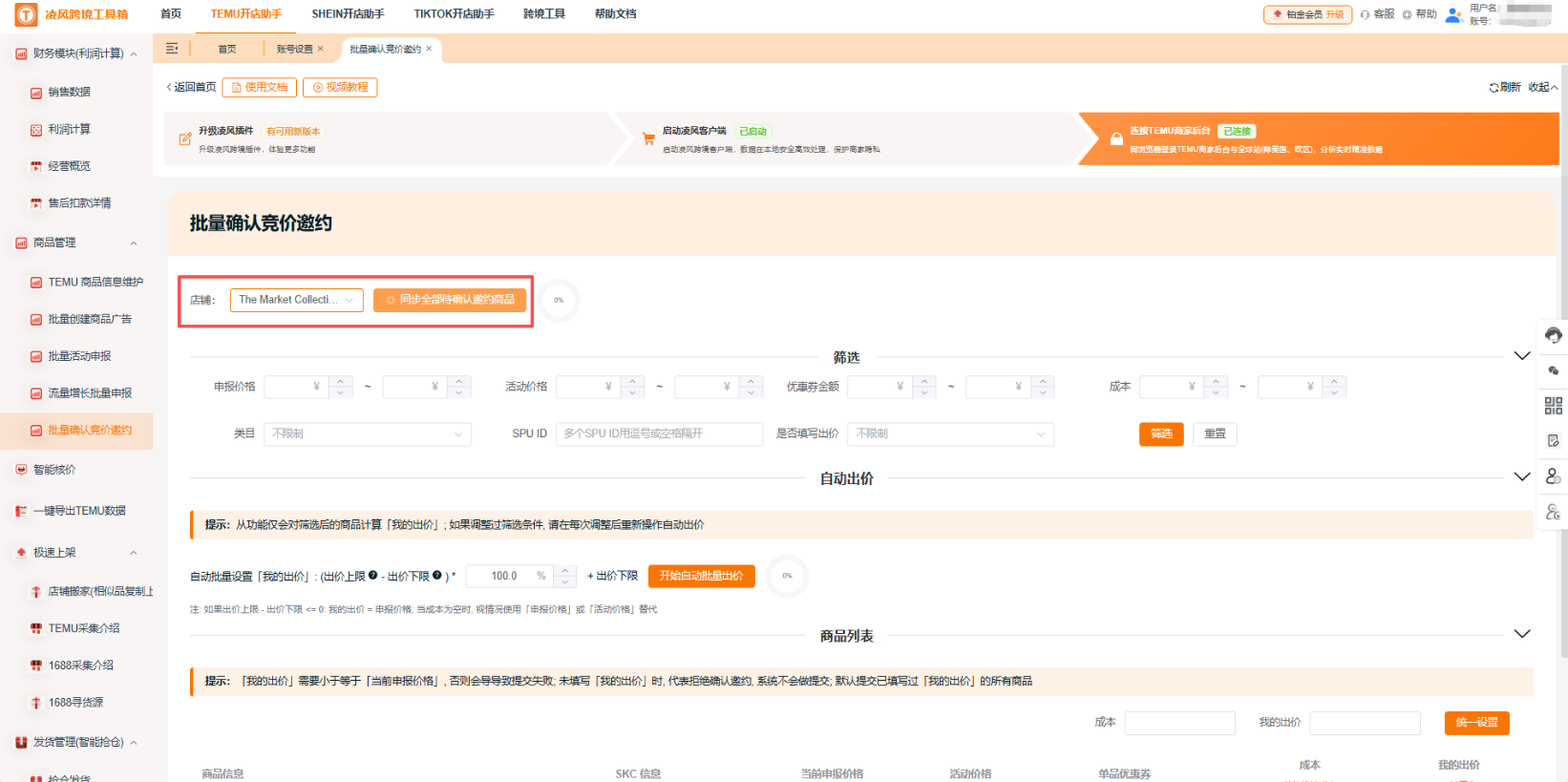
Task: Click the 铂金会员 升级 button
Action: pyautogui.click(x=1308, y=14)
